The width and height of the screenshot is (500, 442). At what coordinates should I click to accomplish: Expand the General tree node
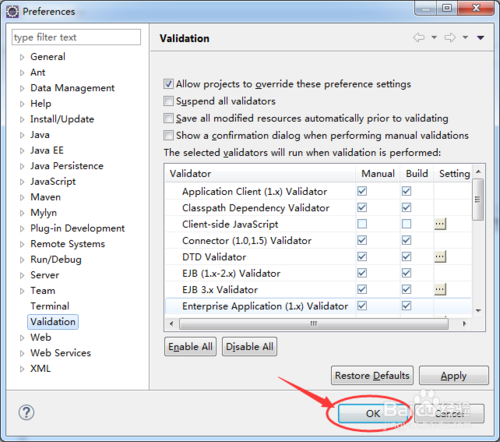22,57
